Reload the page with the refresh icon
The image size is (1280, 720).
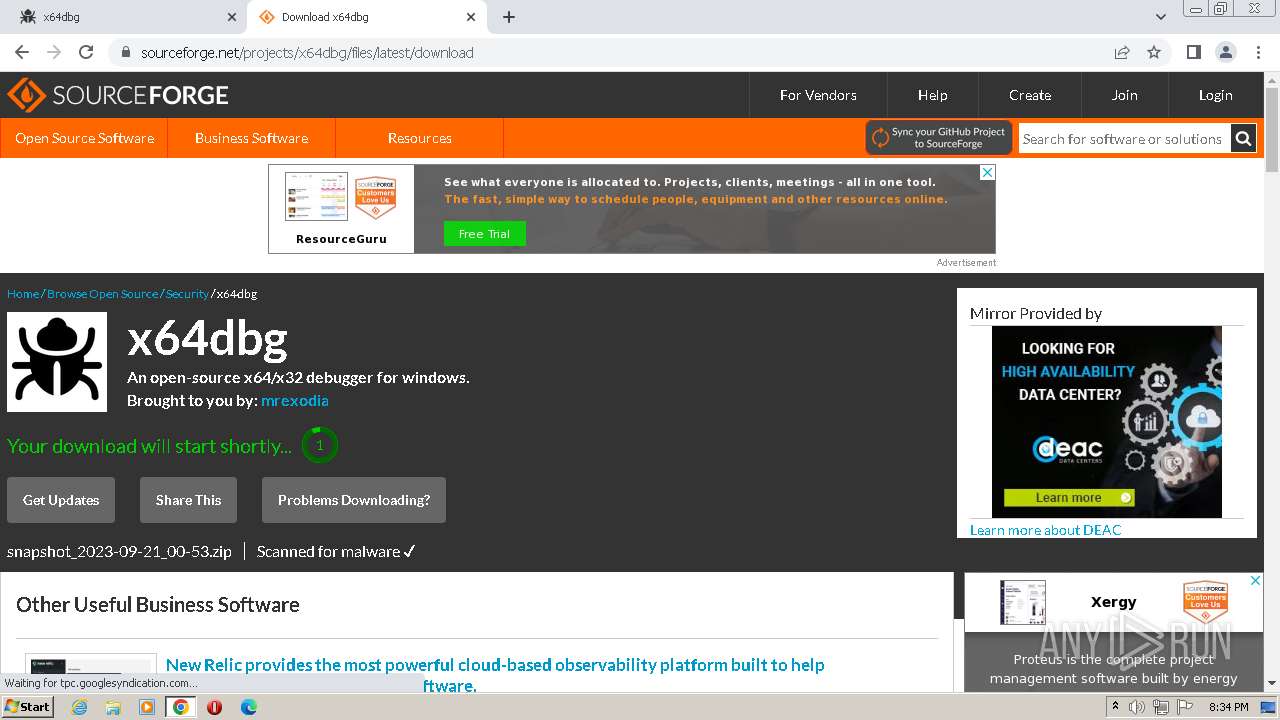tap(86, 52)
